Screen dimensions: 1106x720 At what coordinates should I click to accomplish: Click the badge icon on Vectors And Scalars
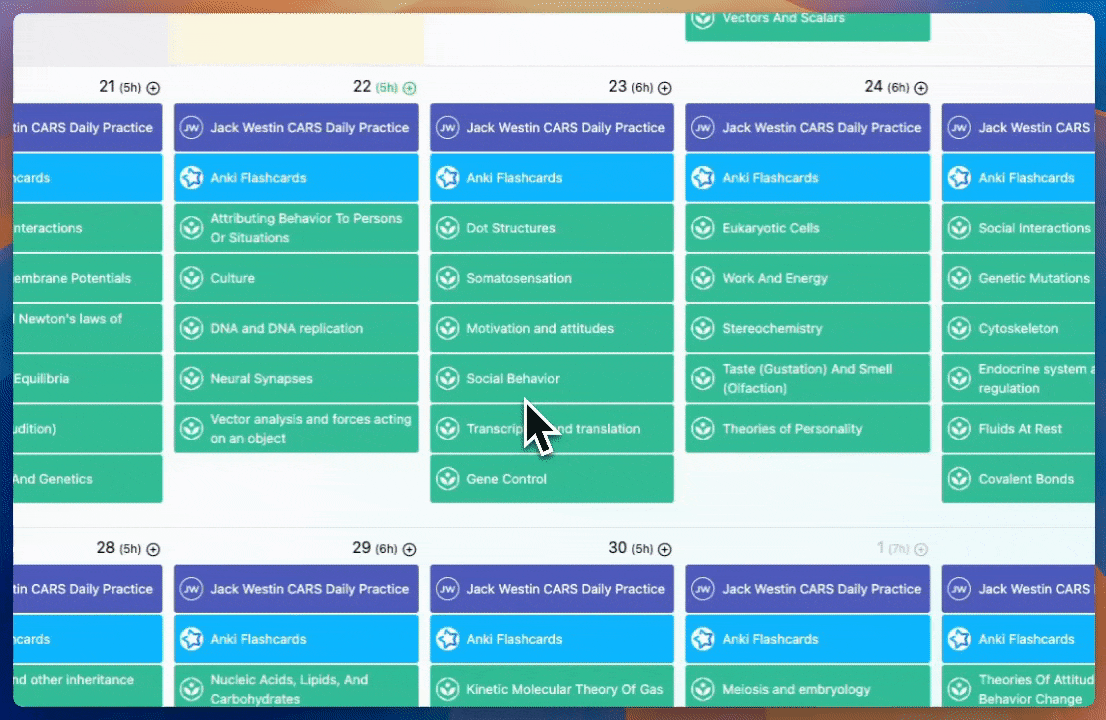coord(703,18)
